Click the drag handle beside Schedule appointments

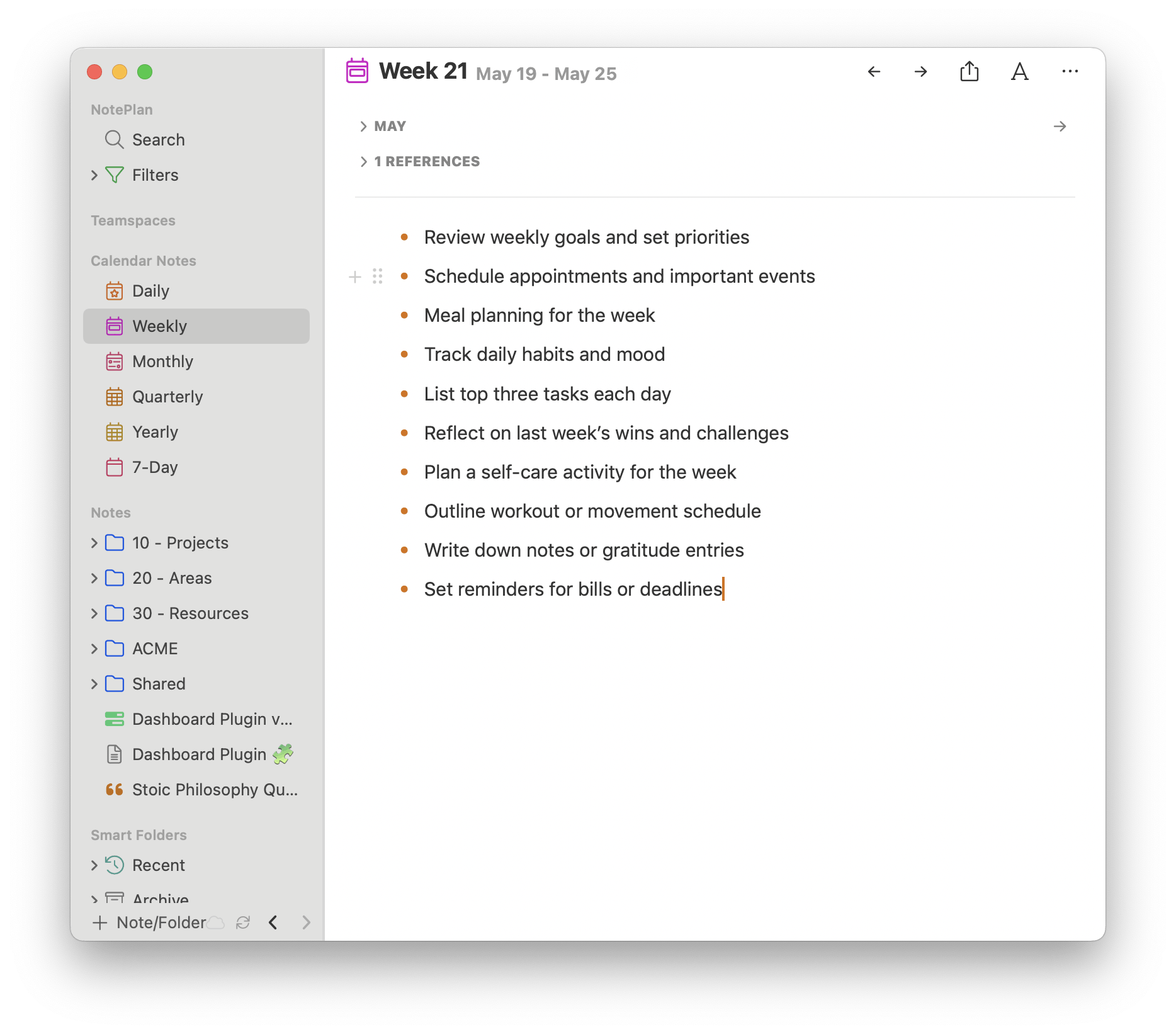pyautogui.click(x=378, y=276)
